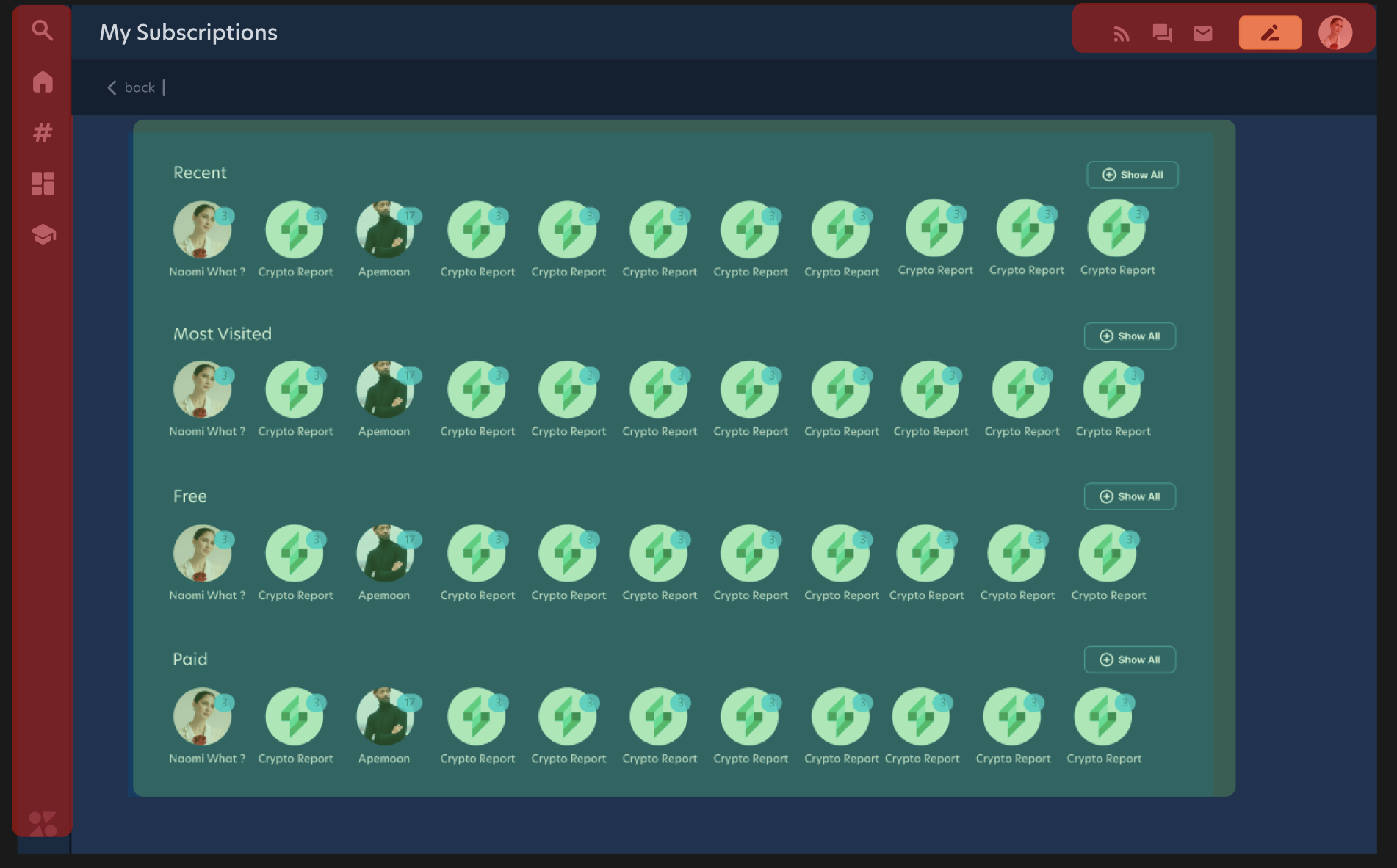Select the Home icon in the sidebar
This screenshot has width=1397, height=868.
42,83
